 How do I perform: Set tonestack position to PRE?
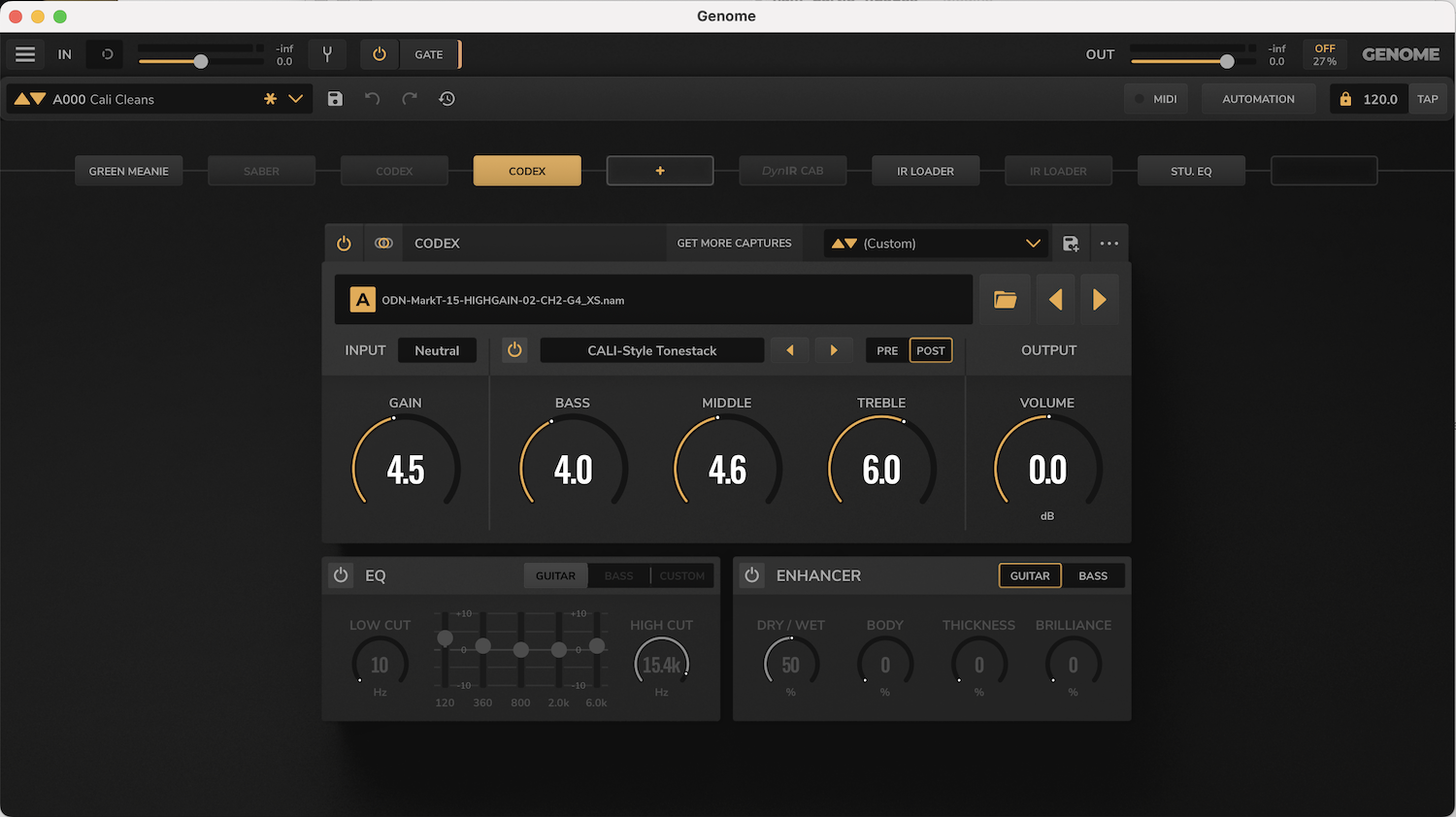click(887, 350)
